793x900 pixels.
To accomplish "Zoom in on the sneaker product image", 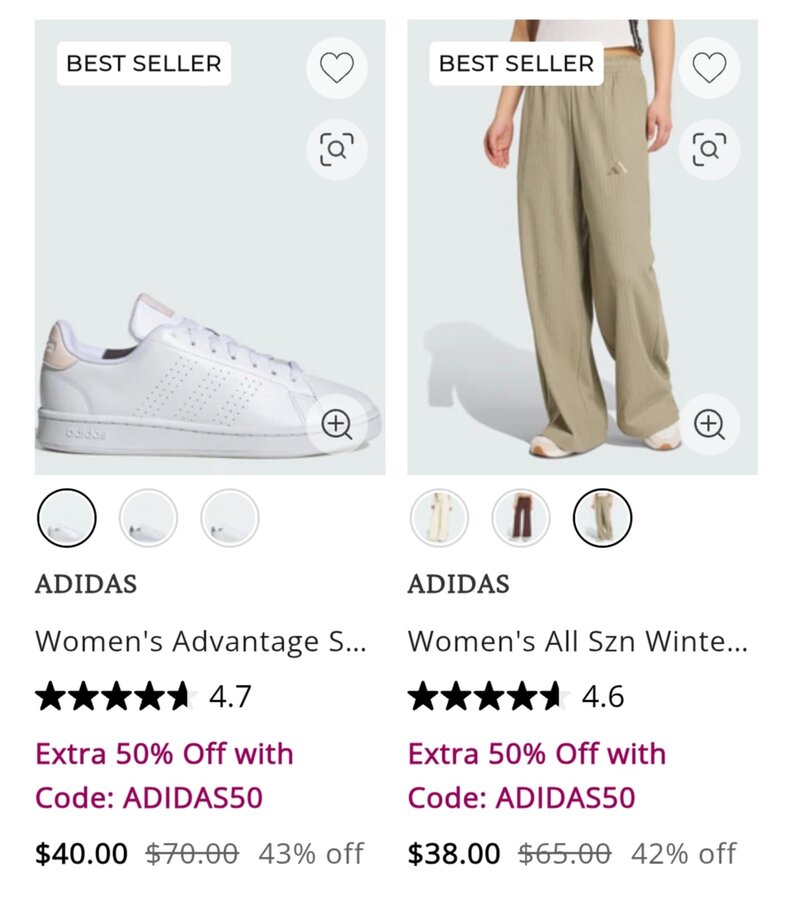I will (336, 424).
